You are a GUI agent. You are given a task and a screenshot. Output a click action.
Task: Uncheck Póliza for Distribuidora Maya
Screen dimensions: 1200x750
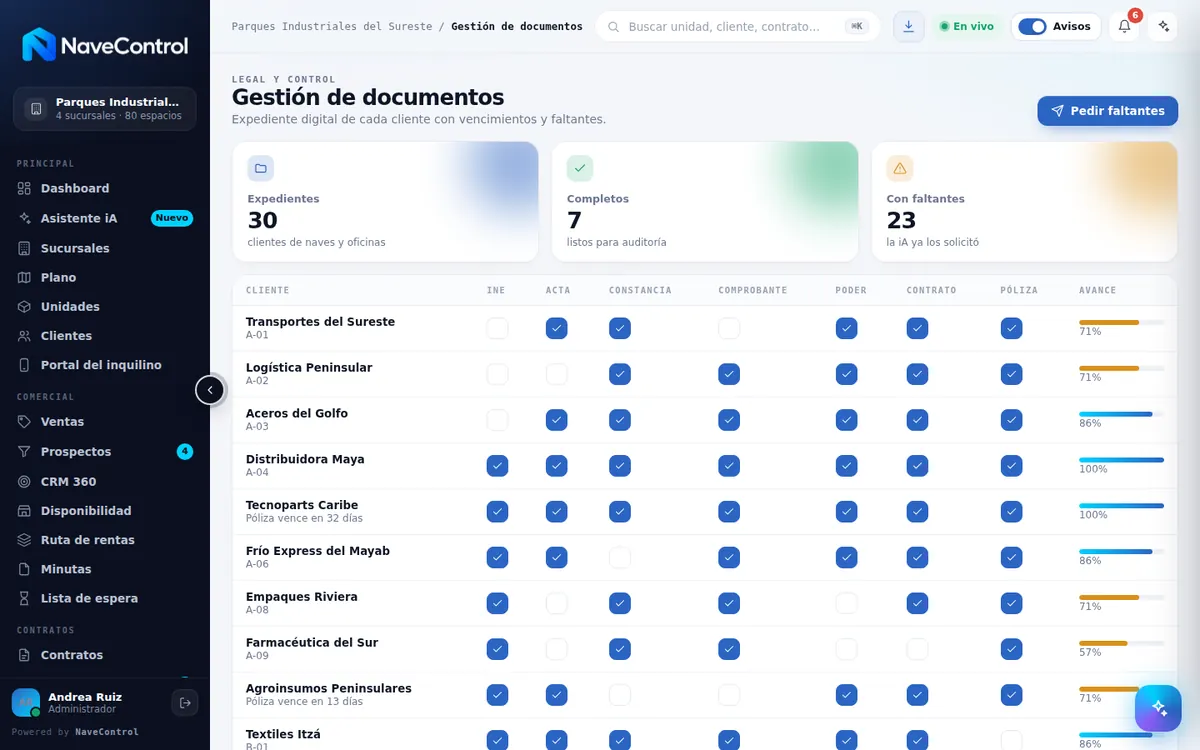coord(1012,466)
